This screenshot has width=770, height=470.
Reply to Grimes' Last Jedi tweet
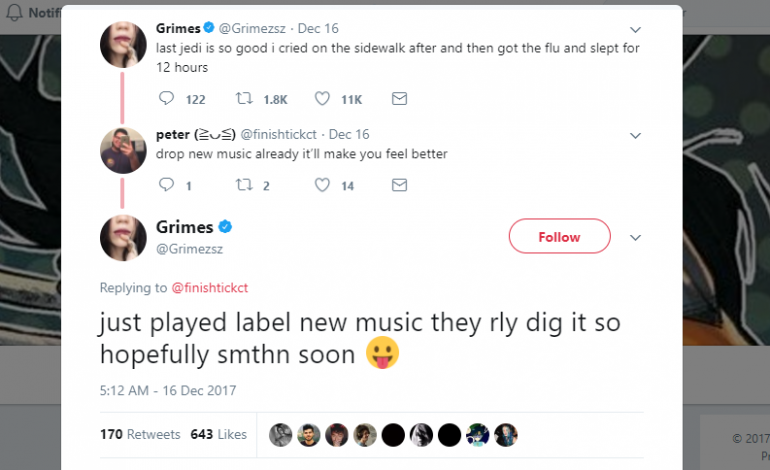pos(166,98)
